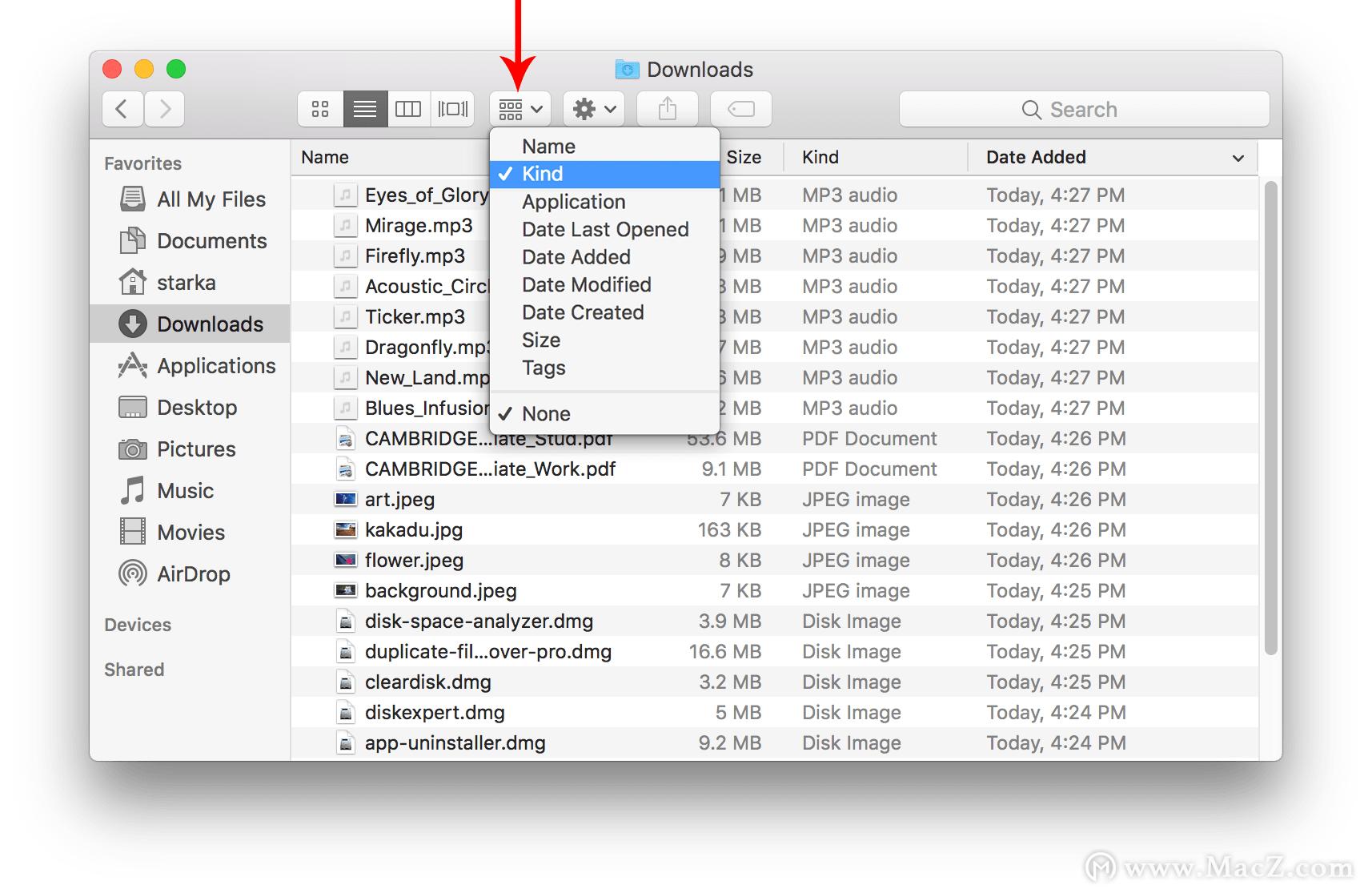Go back with the left arrow
The width and height of the screenshot is (1372, 889).
tap(122, 109)
